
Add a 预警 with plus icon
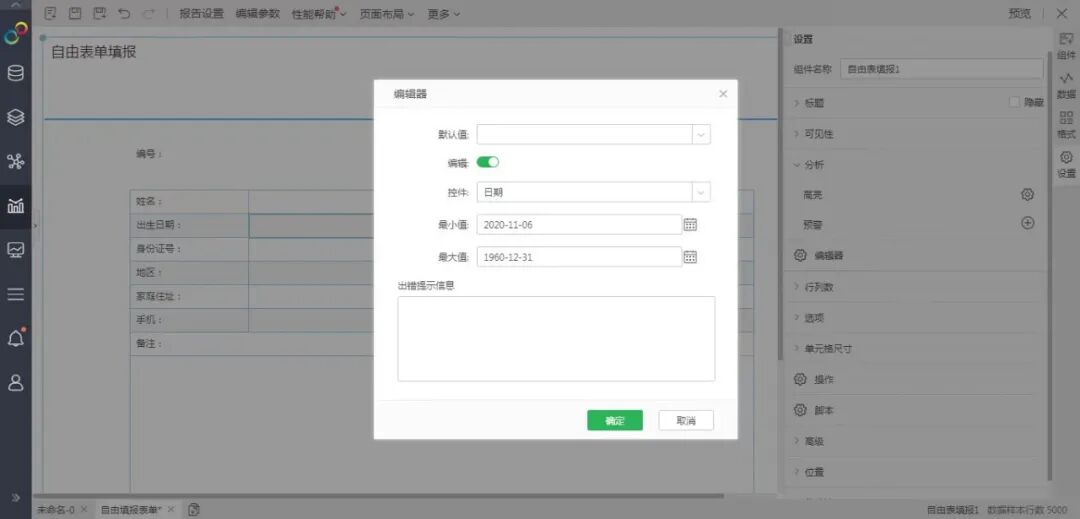click(x=1027, y=223)
